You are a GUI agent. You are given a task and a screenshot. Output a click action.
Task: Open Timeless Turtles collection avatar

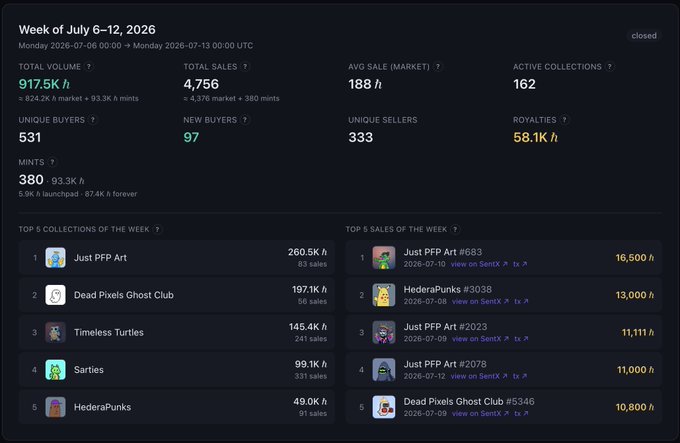point(56,332)
